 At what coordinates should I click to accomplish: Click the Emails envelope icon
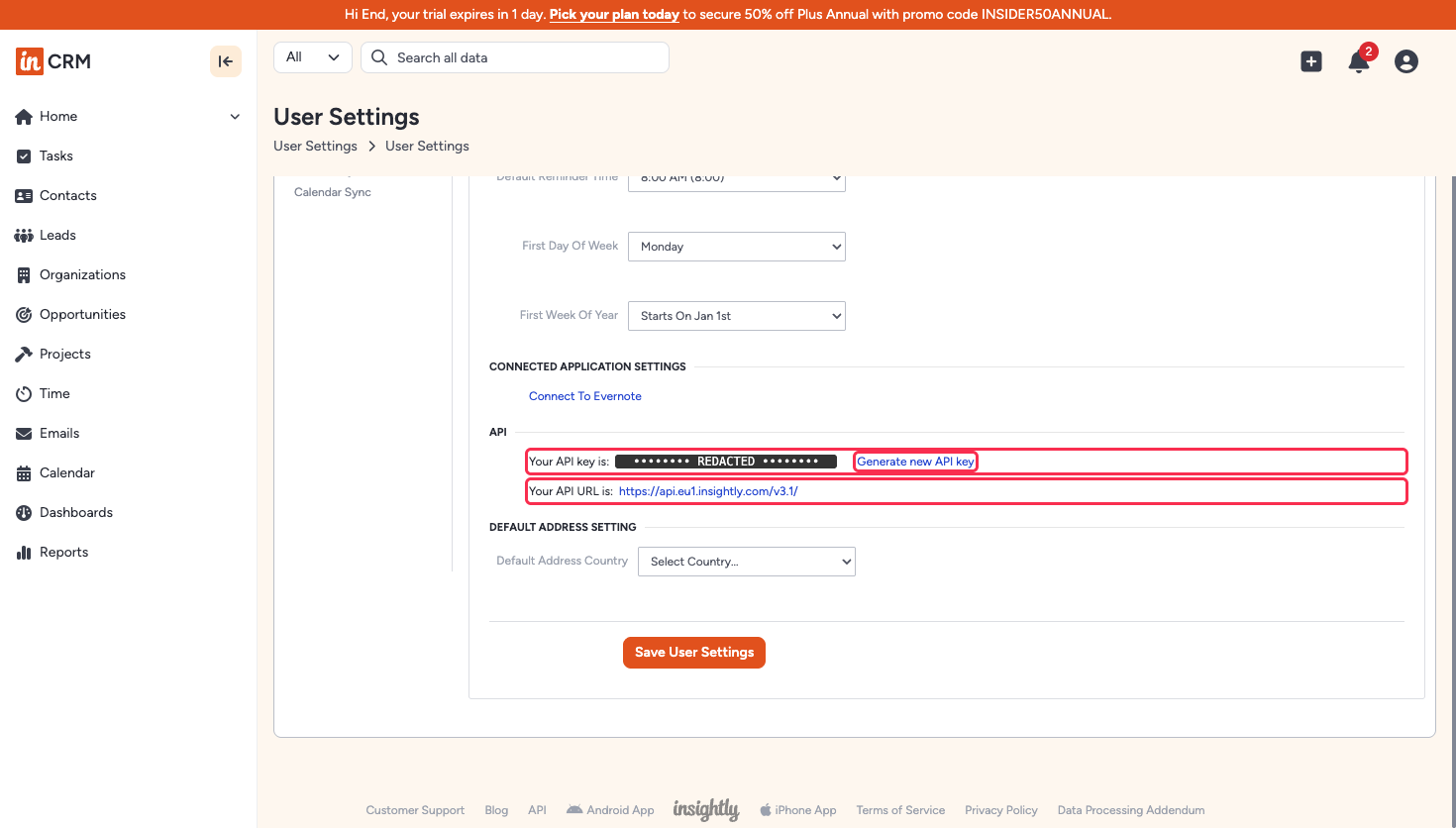point(24,434)
